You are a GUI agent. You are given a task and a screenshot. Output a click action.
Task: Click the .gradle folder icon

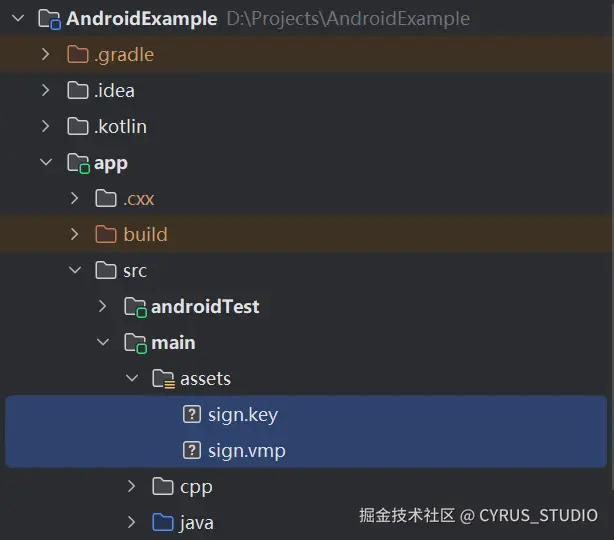point(77,54)
